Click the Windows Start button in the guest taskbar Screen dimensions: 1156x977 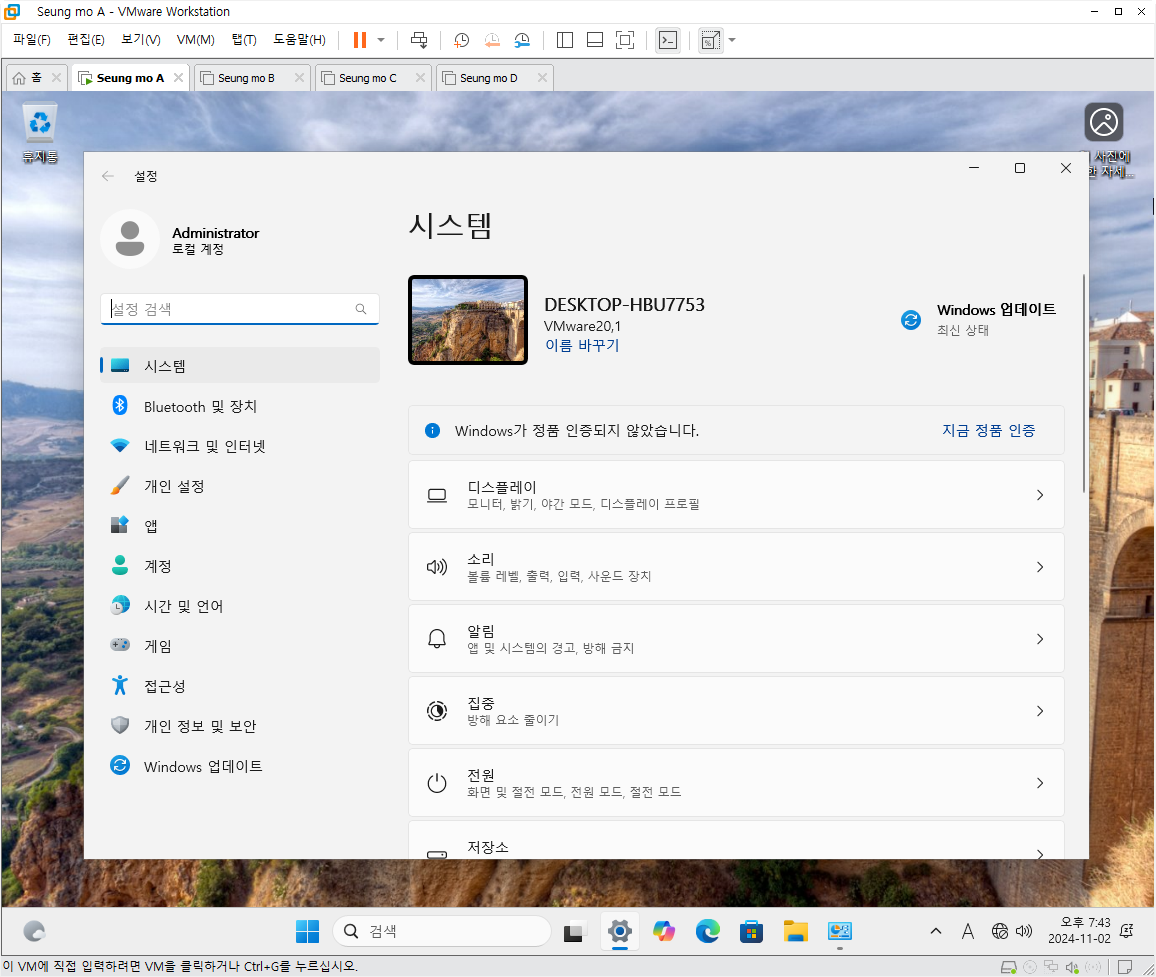click(307, 931)
